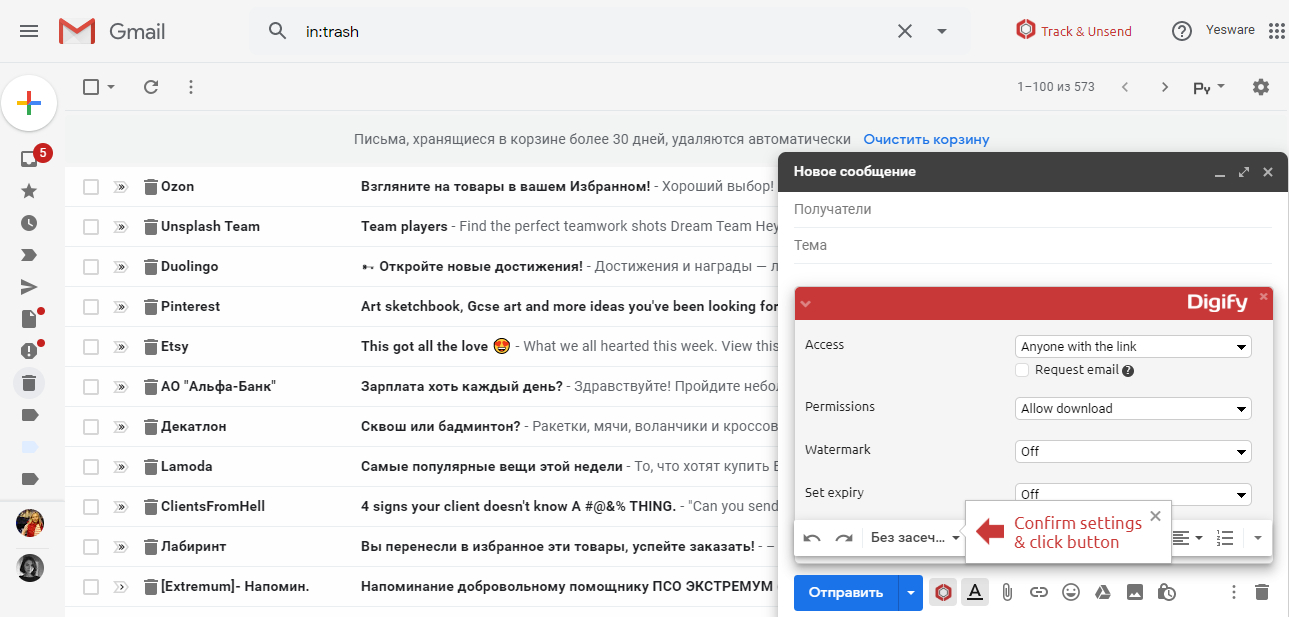Open the Snoozed clock icon
This screenshot has height=617, width=1289.
[29, 223]
